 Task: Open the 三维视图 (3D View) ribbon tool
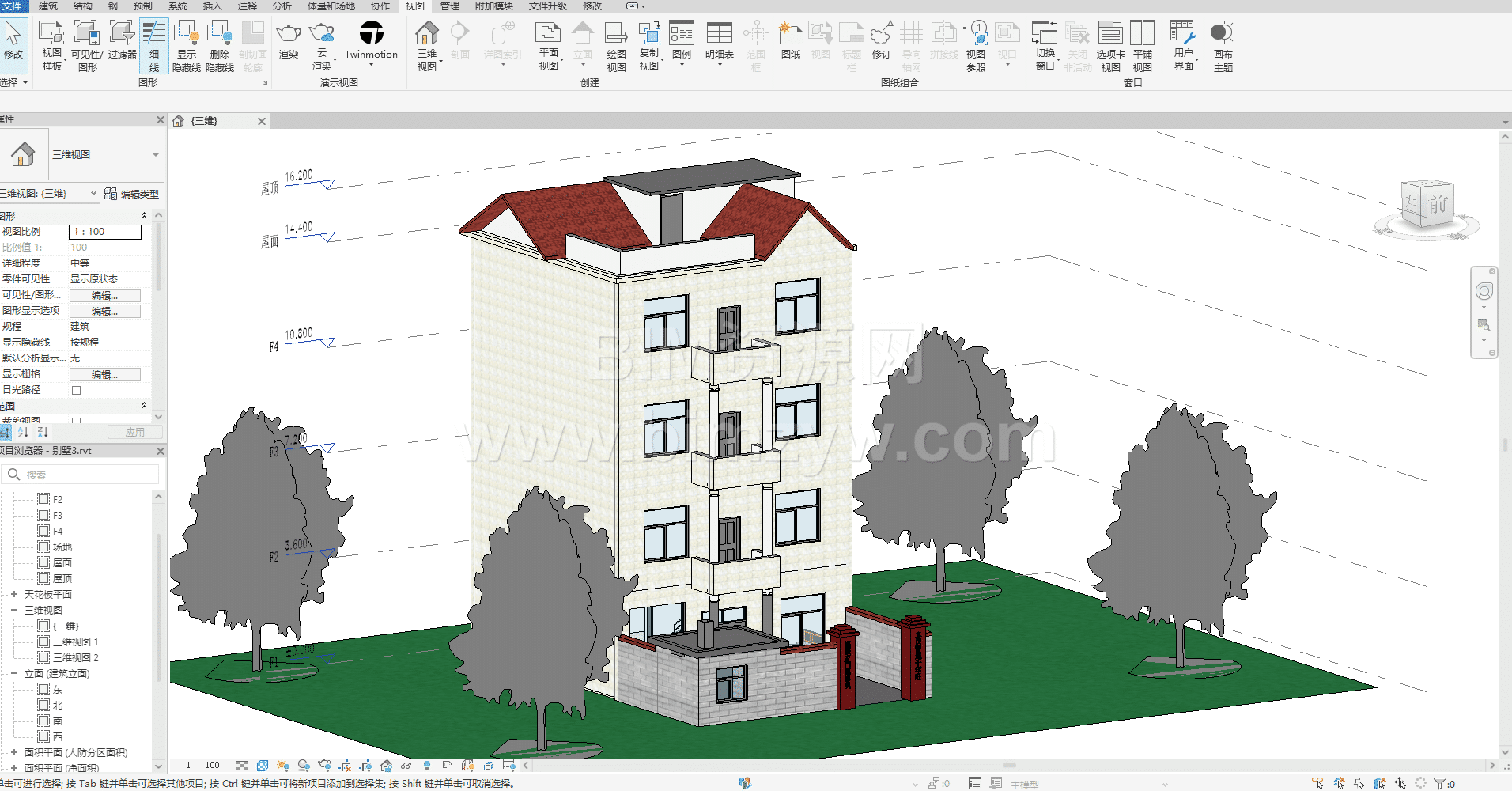point(427,34)
